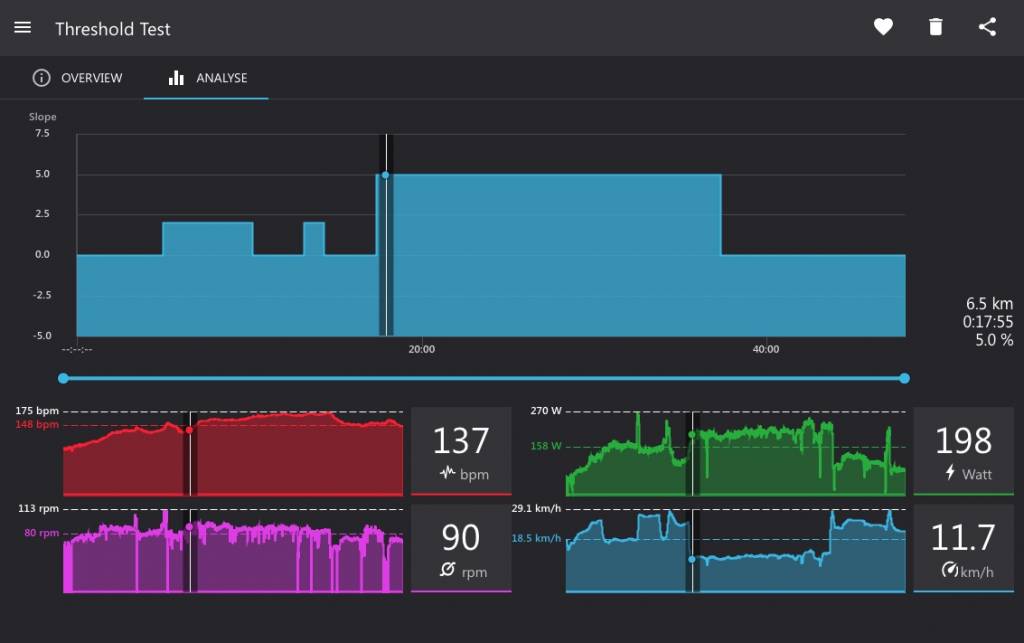Image resolution: width=1024 pixels, height=643 pixels.
Task: Delete the workout using trash icon
Action: tap(935, 28)
